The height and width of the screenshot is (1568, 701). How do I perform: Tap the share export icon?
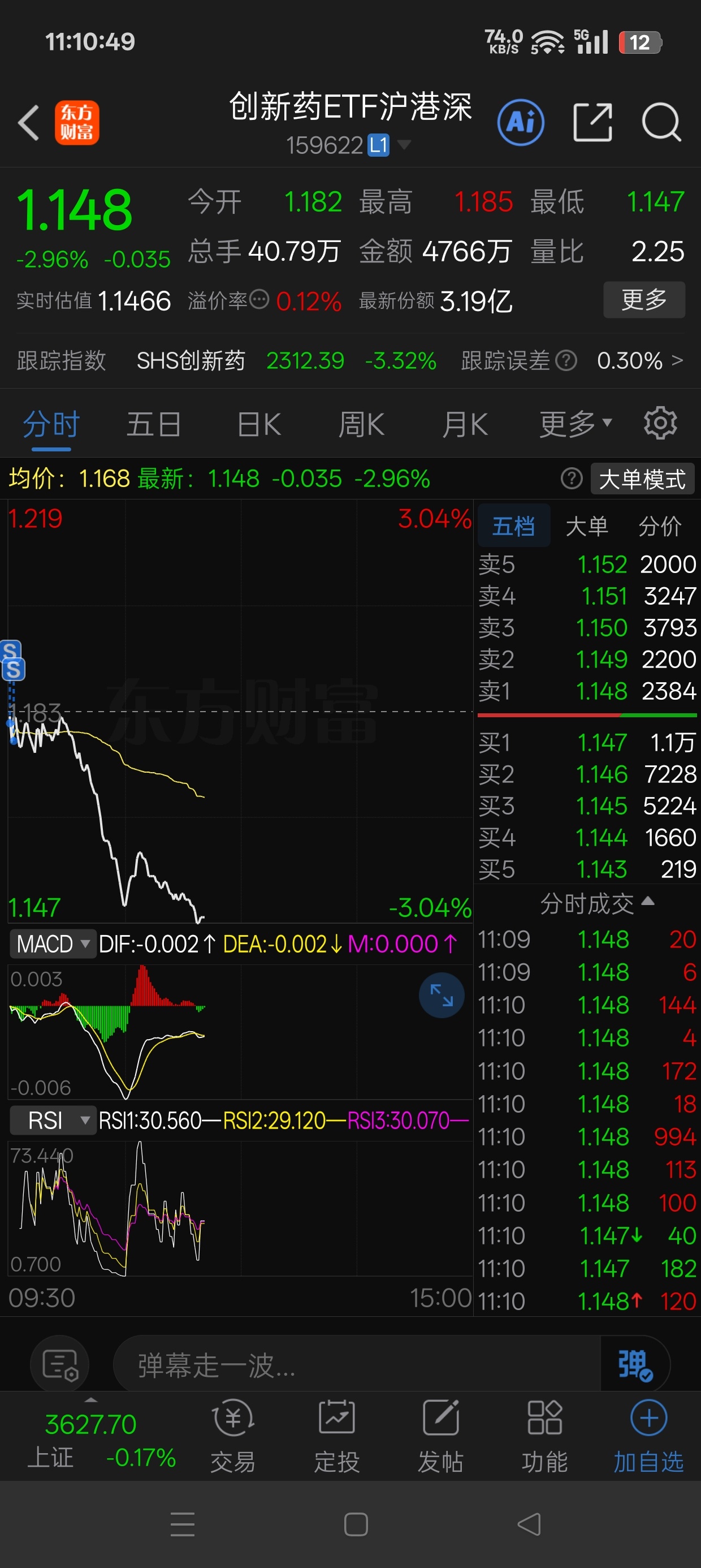tap(592, 122)
